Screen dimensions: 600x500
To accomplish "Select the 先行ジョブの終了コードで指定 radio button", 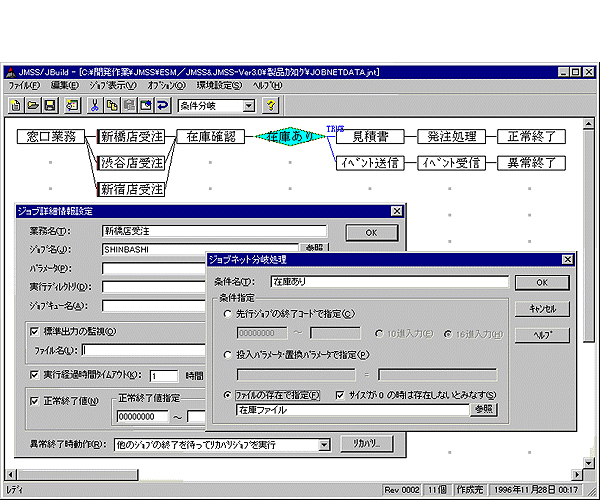I will point(229,314).
